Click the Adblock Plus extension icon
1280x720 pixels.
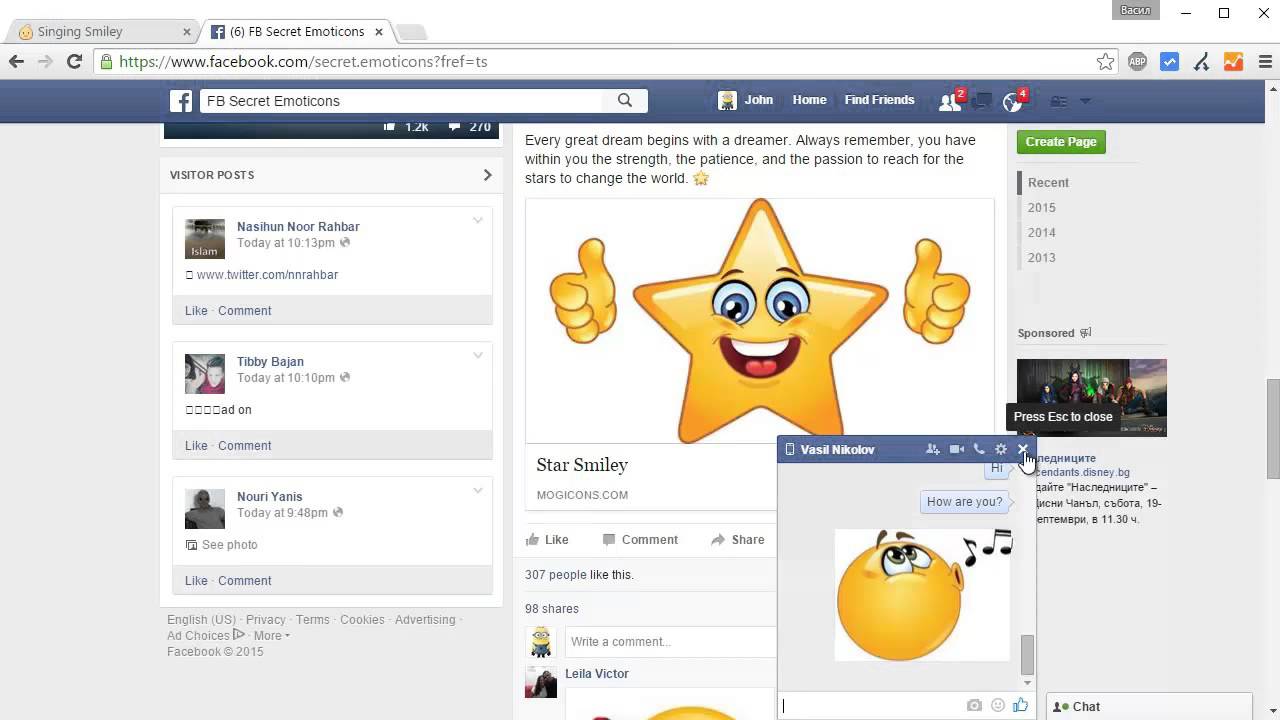1137,62
